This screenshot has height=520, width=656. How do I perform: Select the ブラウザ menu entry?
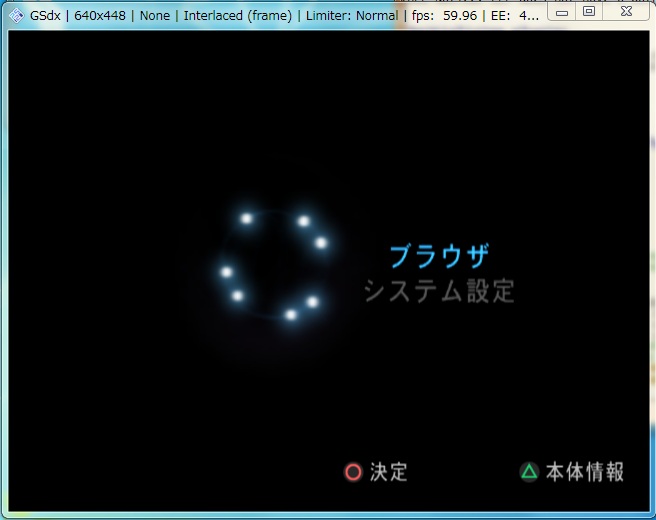coord(439,256)
